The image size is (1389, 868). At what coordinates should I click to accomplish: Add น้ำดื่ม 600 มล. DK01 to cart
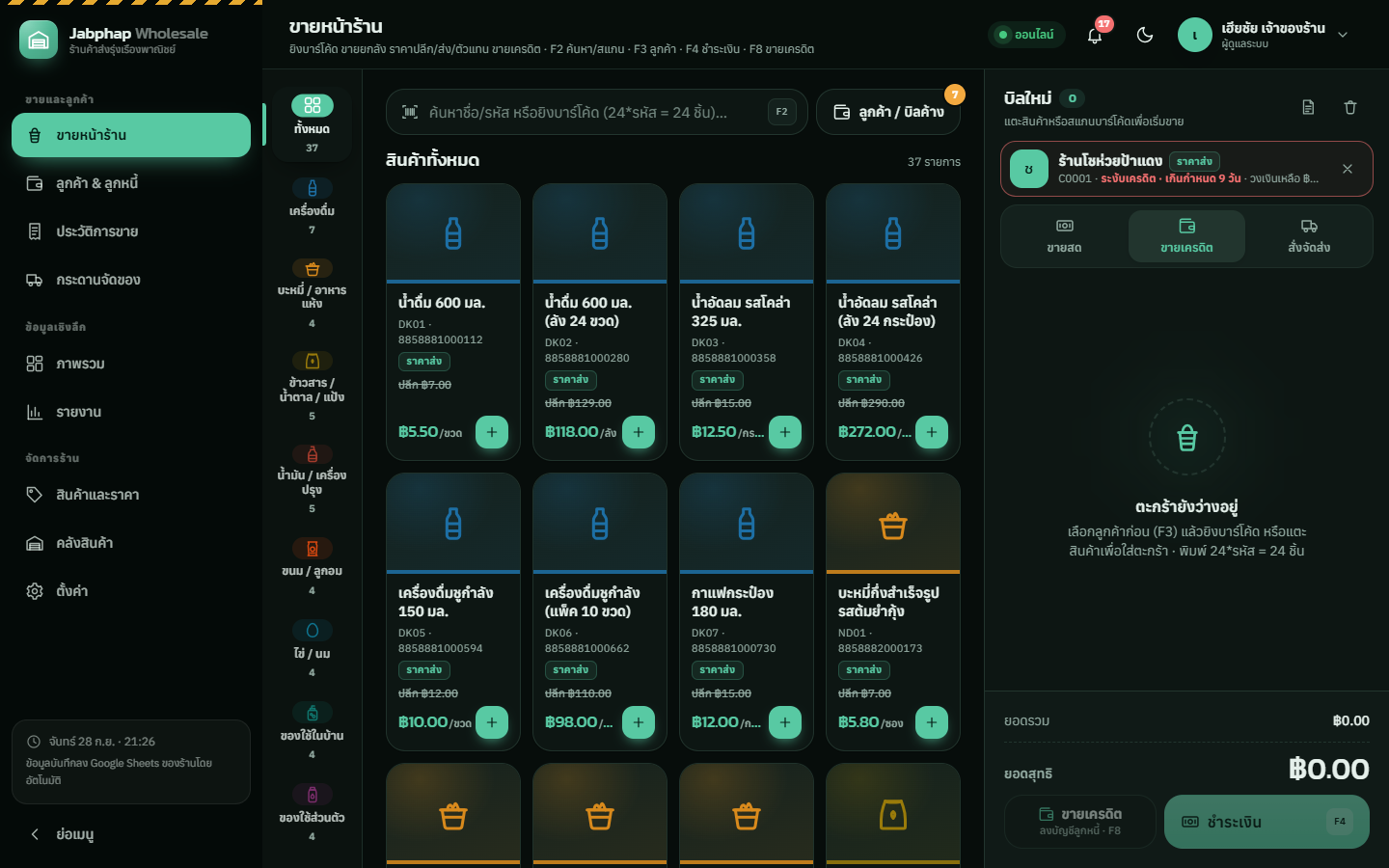pos(492,432)
